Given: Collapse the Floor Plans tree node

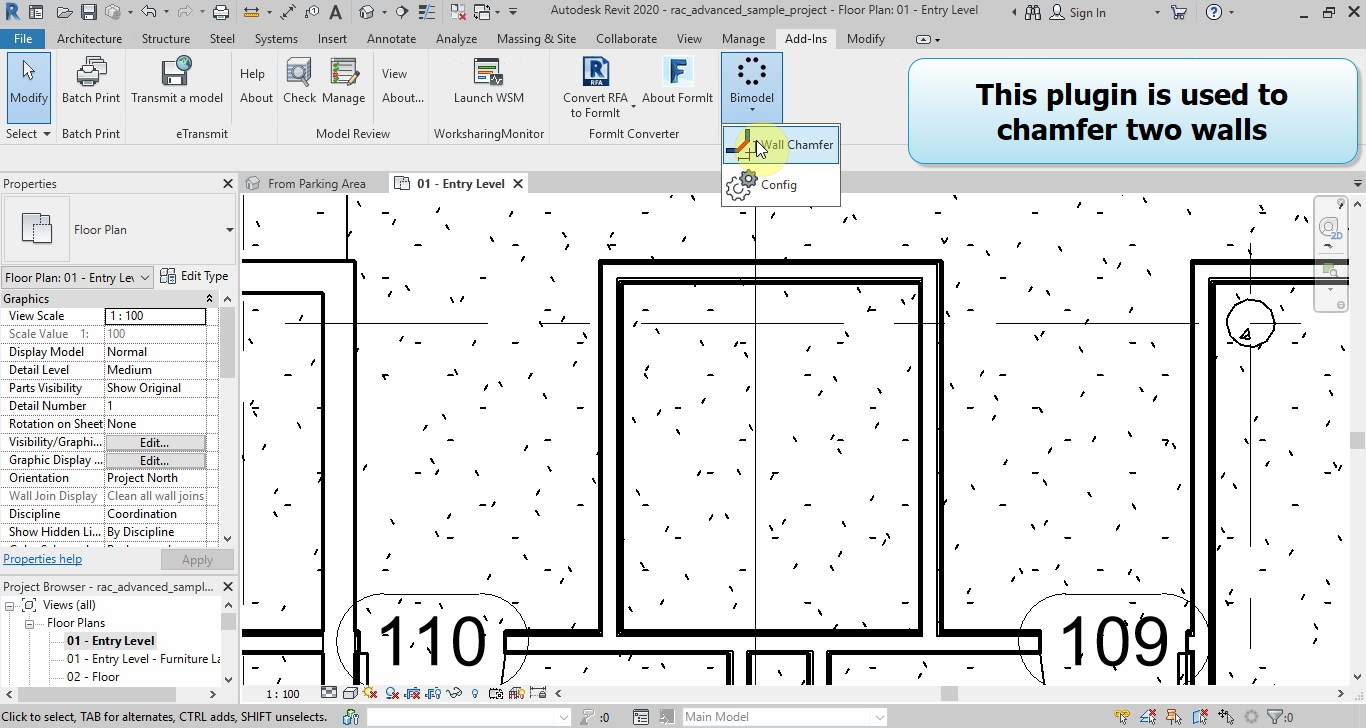Looking at the screenshot, I should tap(30, 623).
